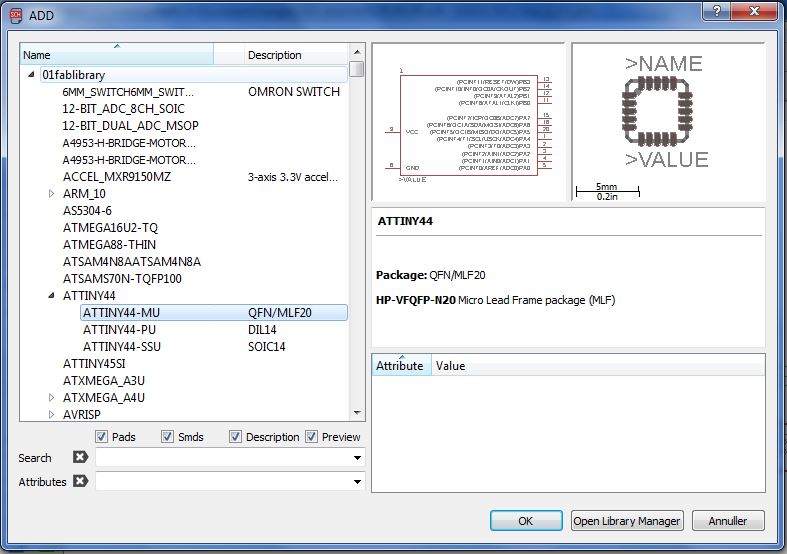Clear the Search field with X icon

point(80,457)
